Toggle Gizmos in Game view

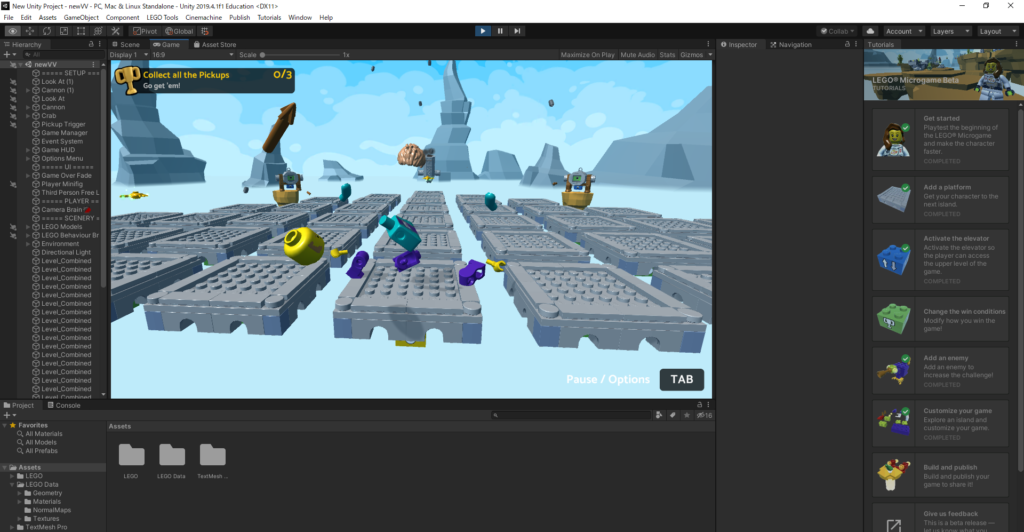pyautogui.click(x=692, y=55)
